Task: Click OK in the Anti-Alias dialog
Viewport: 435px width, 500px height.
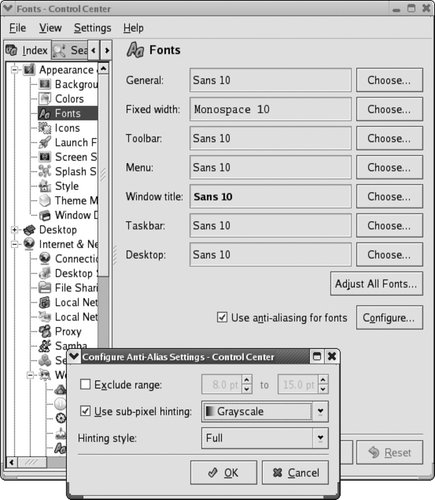Action: (x=223, y=473)
